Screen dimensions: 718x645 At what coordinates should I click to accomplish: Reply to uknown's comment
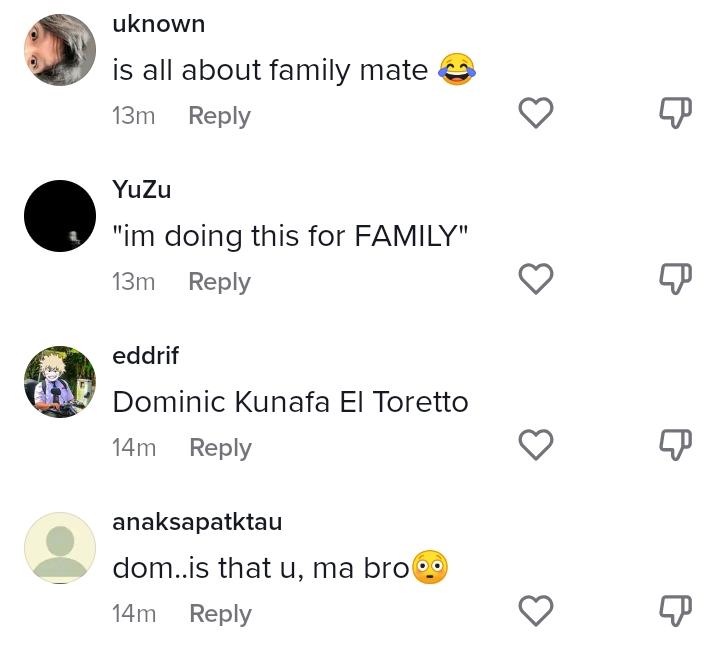(x=219, y=116)
